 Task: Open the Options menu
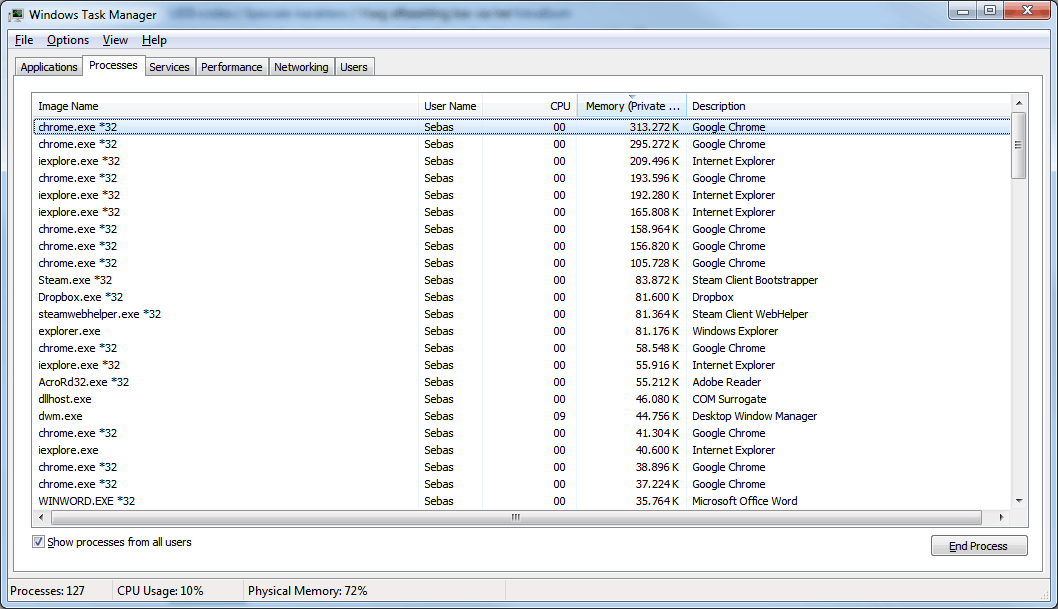coord(67,40)
